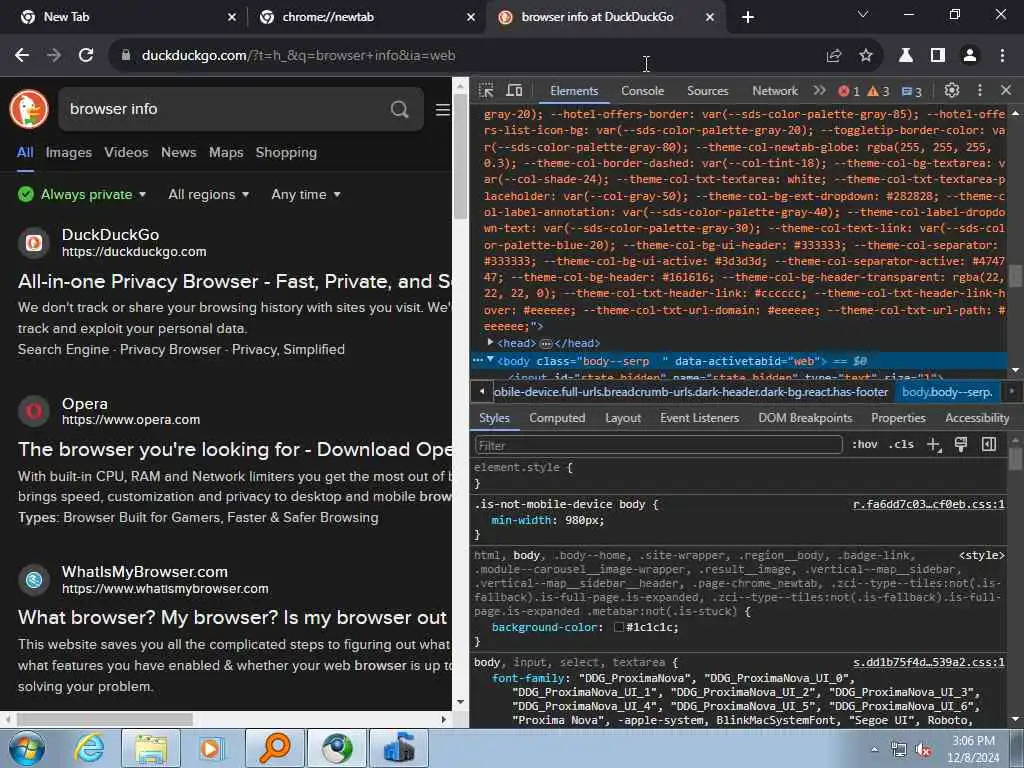The image size is (1024, 768).
Task: Open the Opera browser download result
Action: coord(234,449)
